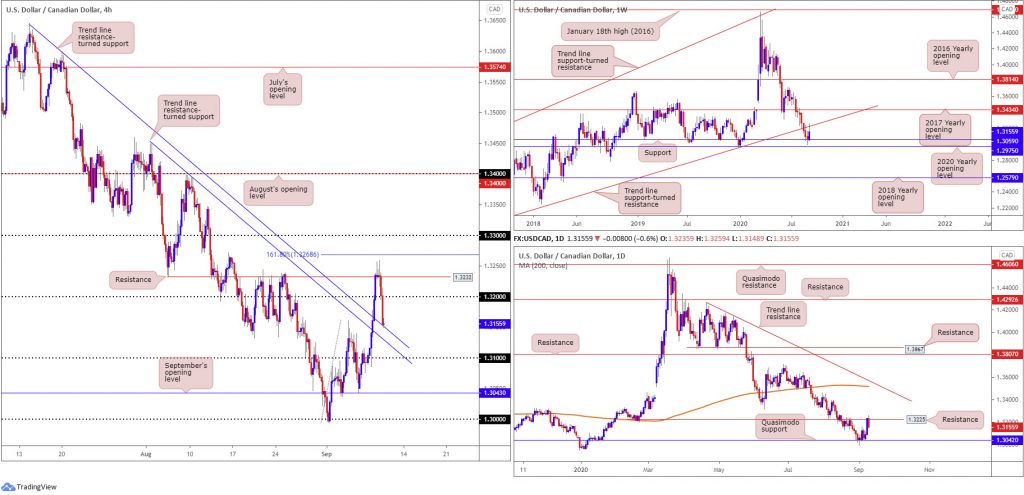
Task: Click the 1.3232 price label on the 4h chart
Action: (461, 277)
